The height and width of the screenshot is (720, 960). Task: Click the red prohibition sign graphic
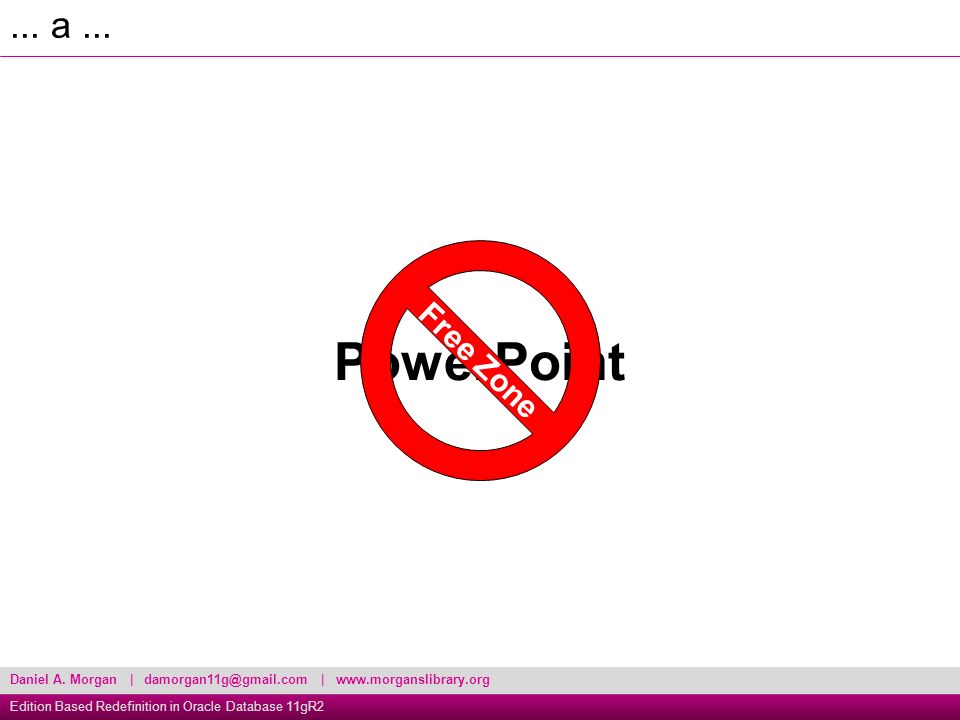(x=481, y=361)
